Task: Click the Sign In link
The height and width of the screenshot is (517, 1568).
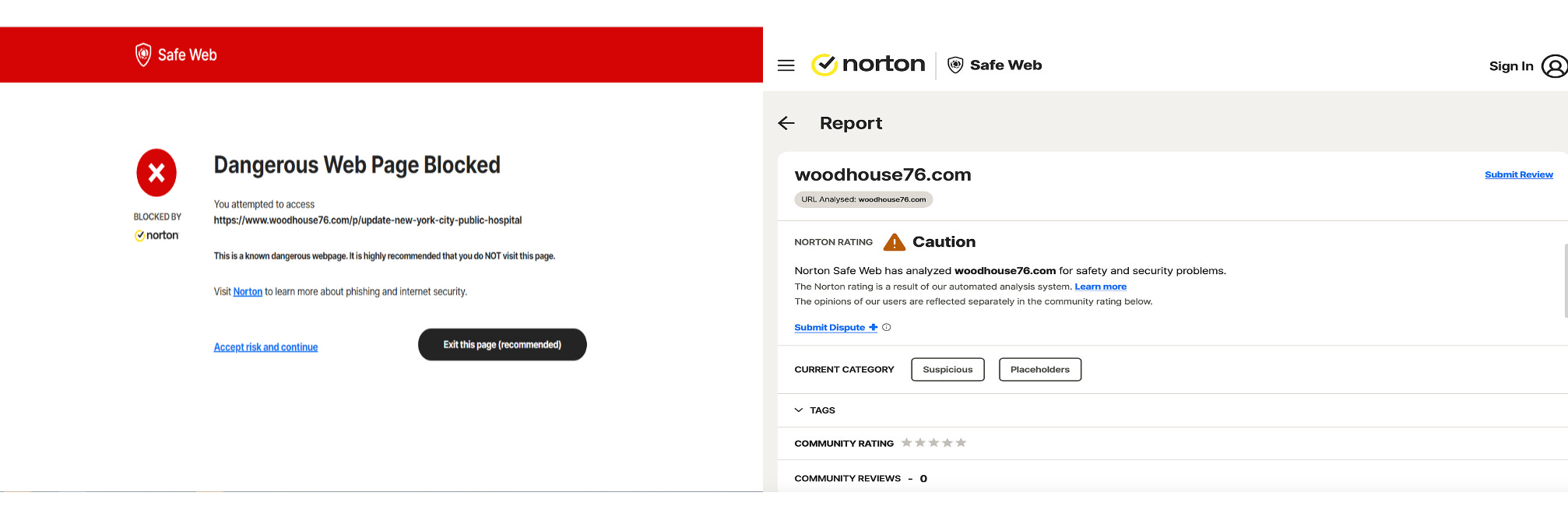Action: point(1511,66)
